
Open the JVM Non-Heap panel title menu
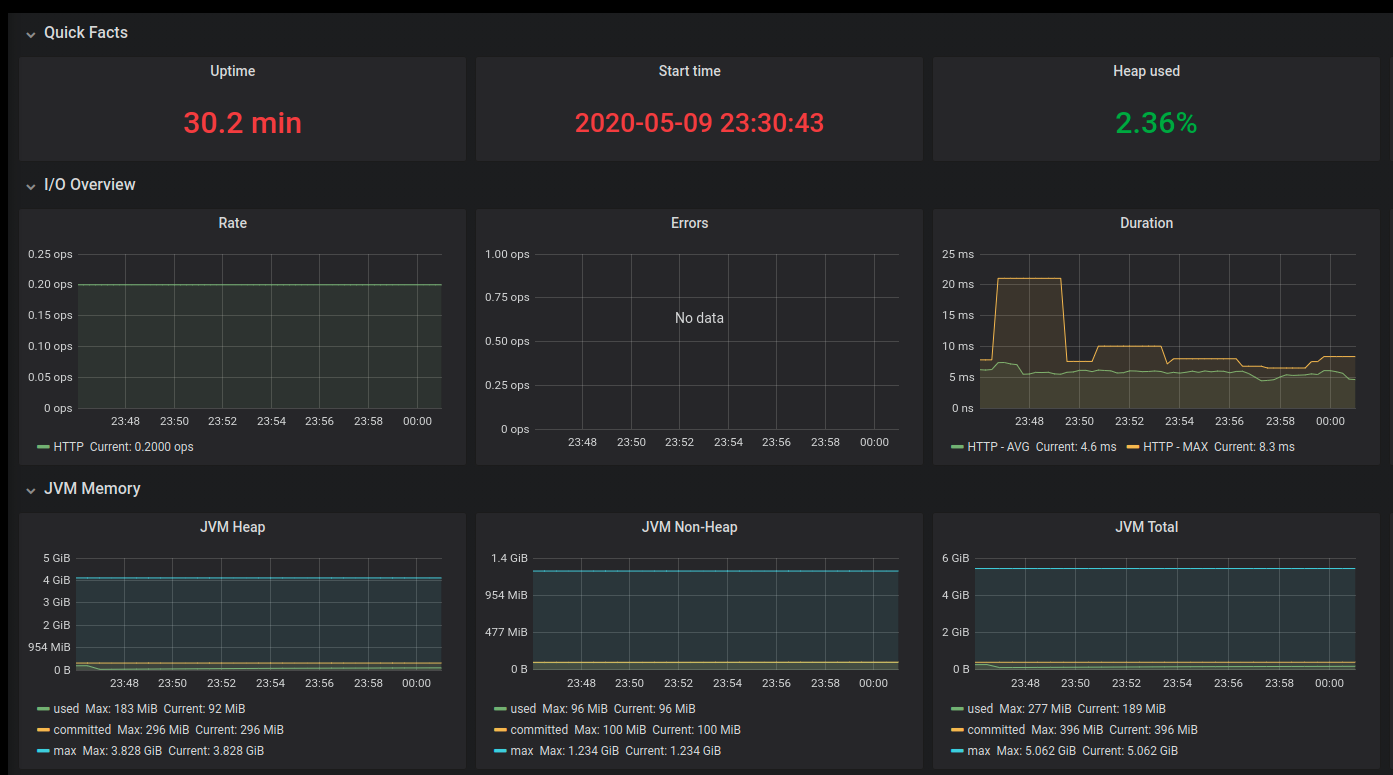689,527
